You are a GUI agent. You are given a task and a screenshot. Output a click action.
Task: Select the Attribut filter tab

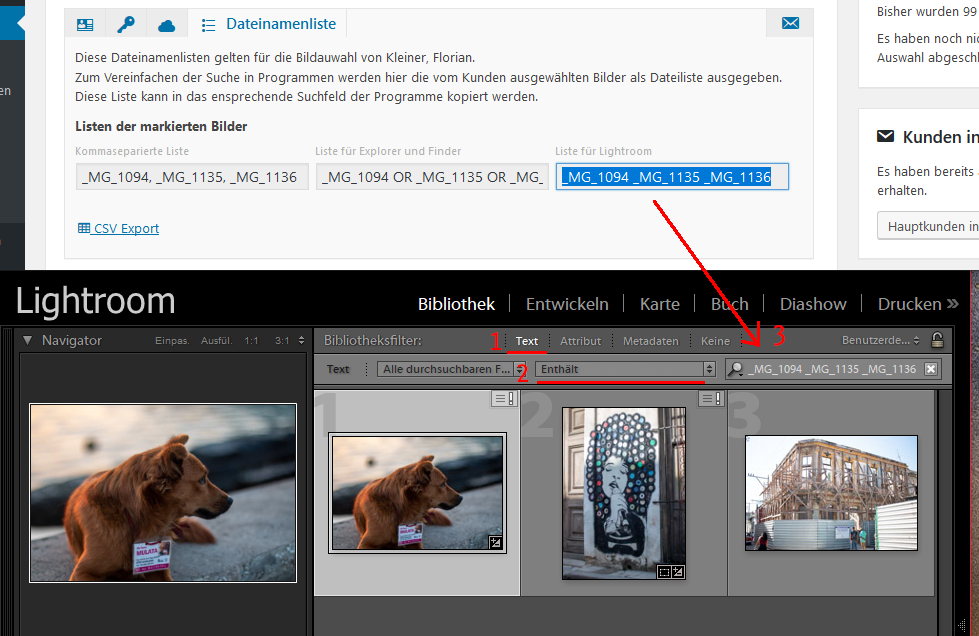pyautogui.click(x=580, y=341)
